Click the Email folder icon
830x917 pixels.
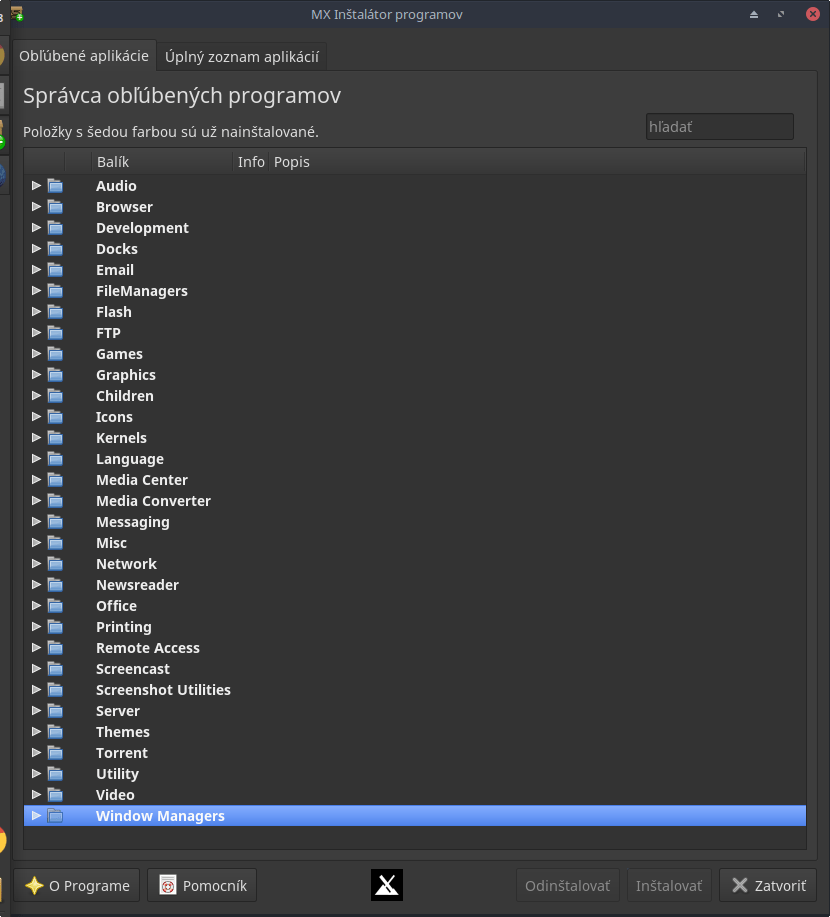(x=55, y=270)
